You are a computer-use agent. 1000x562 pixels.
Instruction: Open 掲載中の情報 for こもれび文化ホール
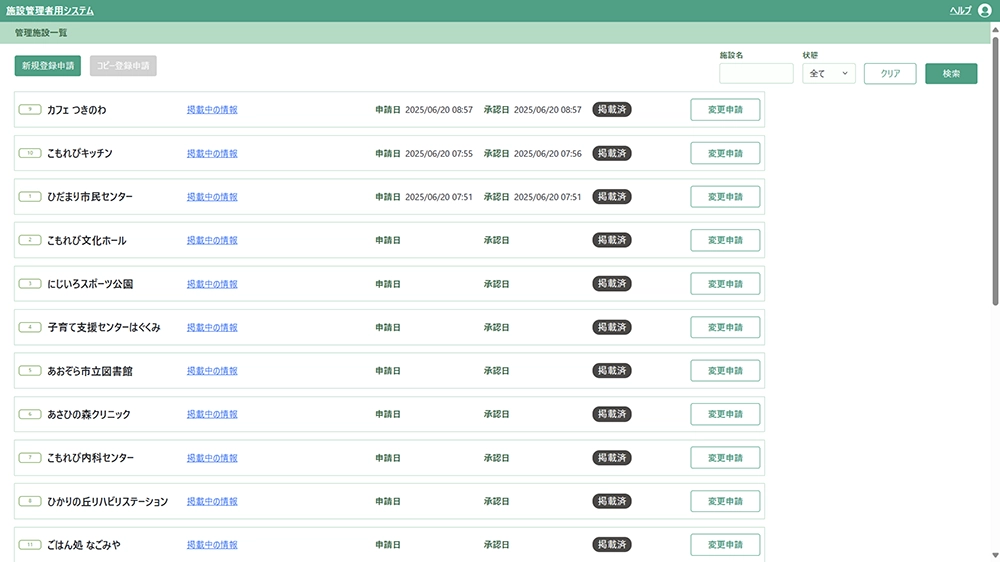(x=212, y=240)
